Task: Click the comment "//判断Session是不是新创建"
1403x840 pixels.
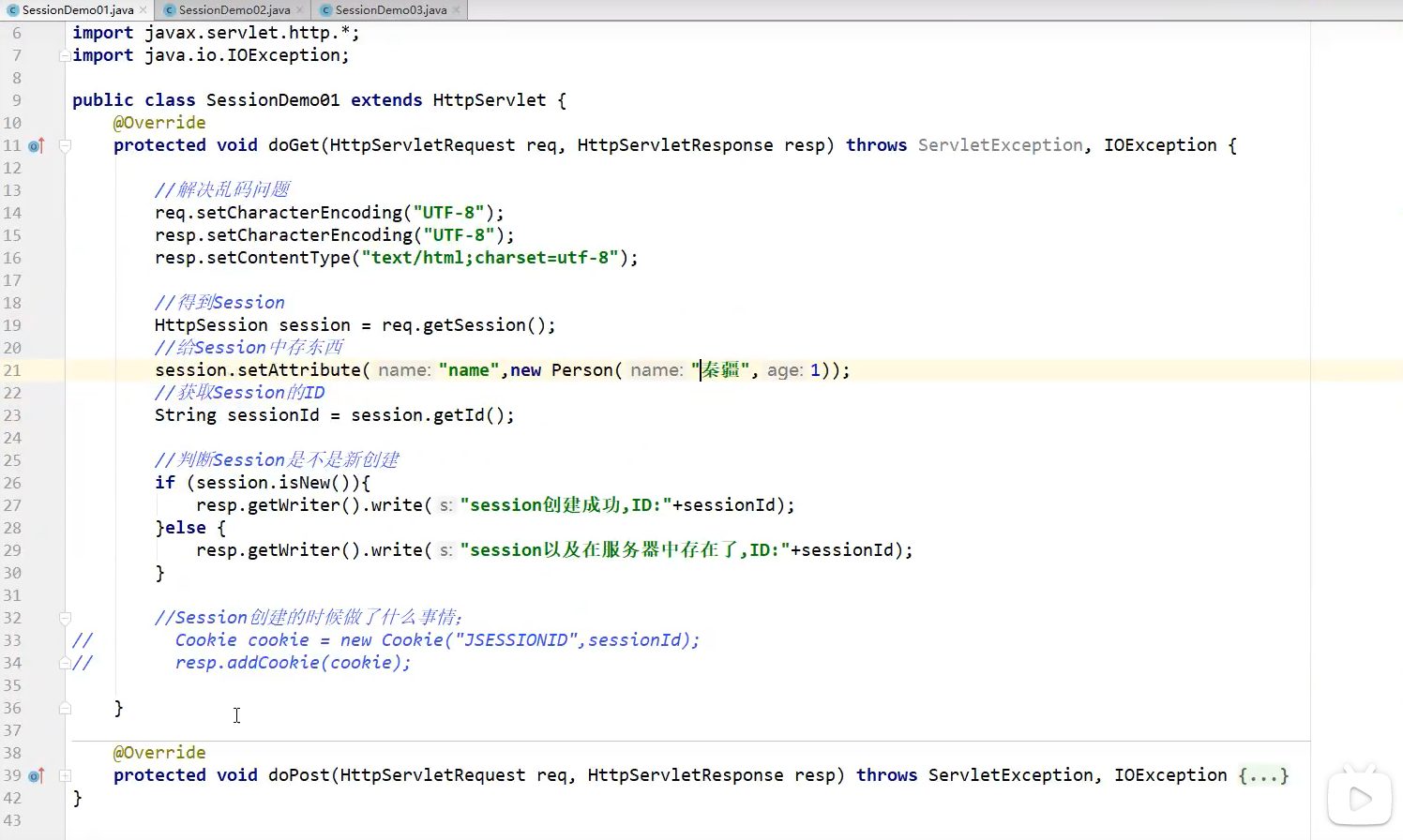Action: pos(277,460)
